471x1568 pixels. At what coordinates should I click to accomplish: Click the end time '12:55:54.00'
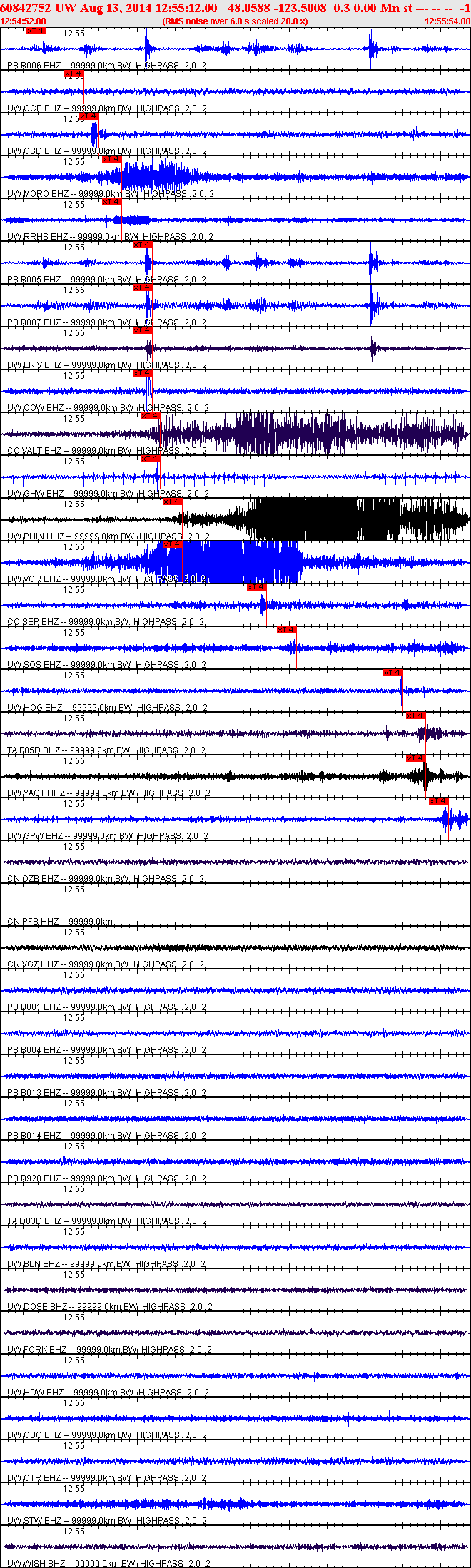pos(447,21)
